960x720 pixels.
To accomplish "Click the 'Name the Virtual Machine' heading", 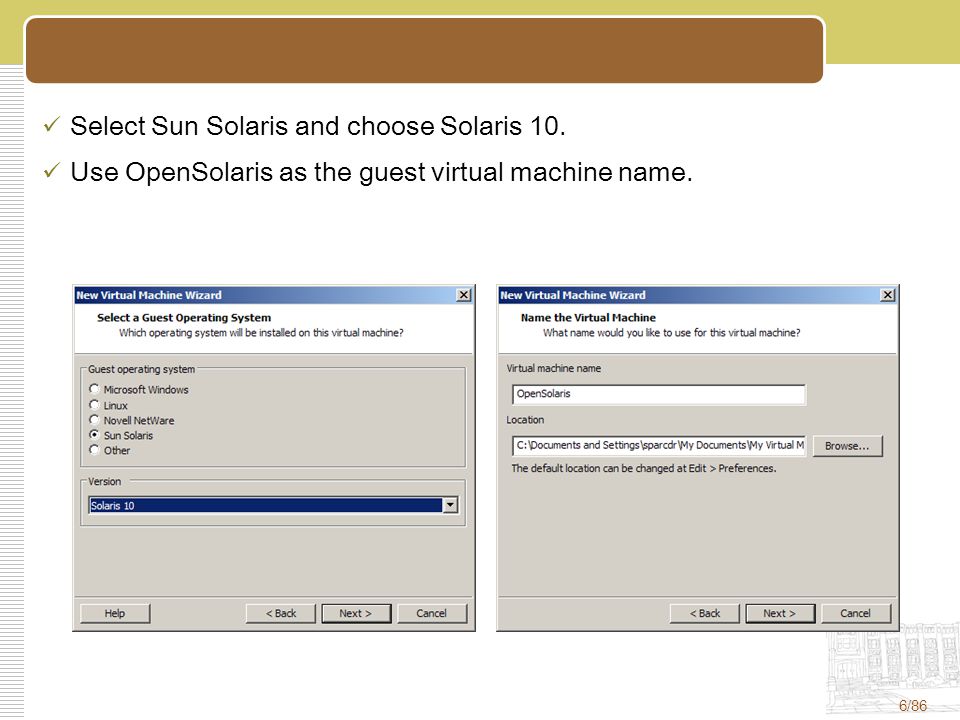I will (x=588, y=318).
